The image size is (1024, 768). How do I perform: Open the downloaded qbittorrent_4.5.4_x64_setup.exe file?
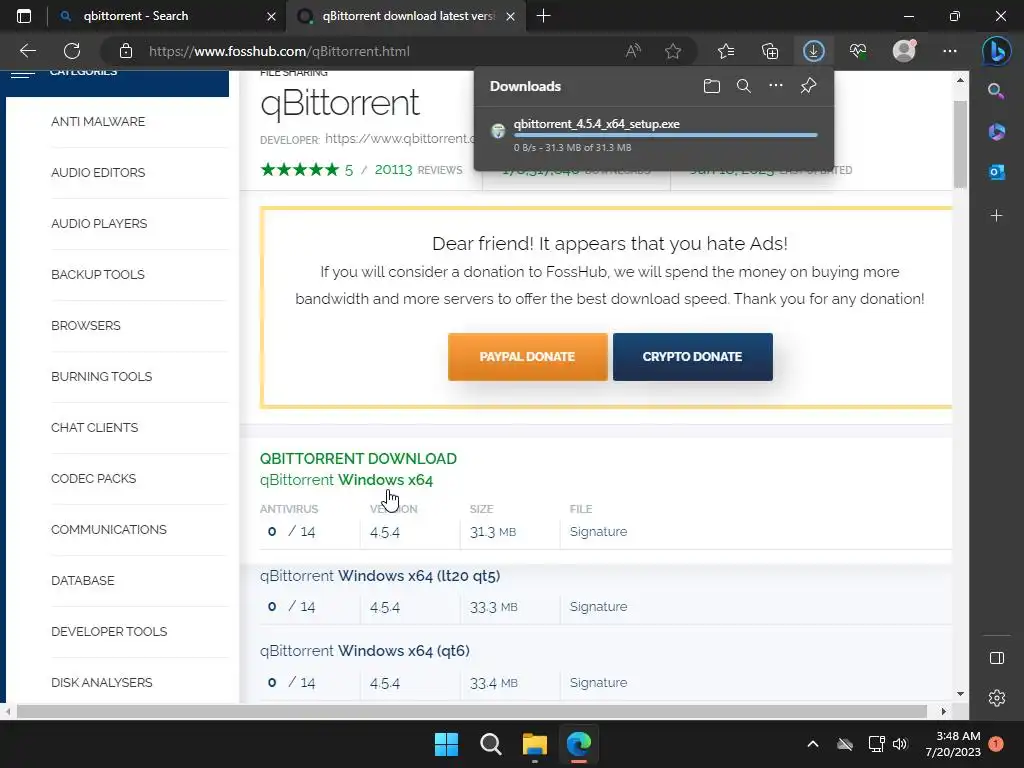pos(596,124)
